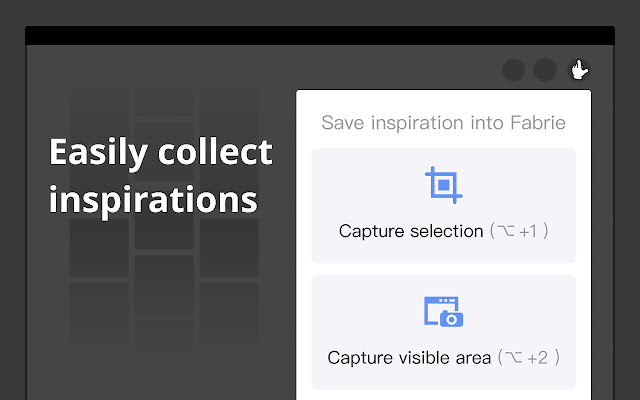Choose the "Capture visible area" text label
This screenshot has height=400, width=640.
click(x=409, y=357)
